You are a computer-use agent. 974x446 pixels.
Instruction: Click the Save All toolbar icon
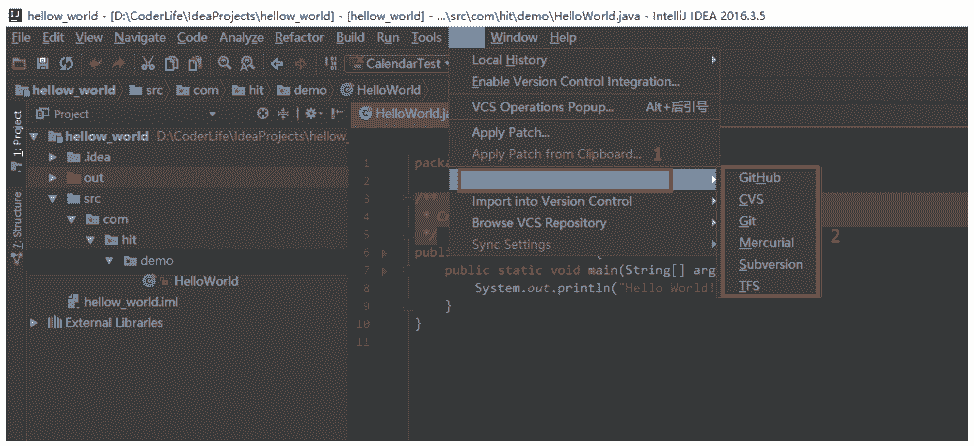tap(43, 63)
